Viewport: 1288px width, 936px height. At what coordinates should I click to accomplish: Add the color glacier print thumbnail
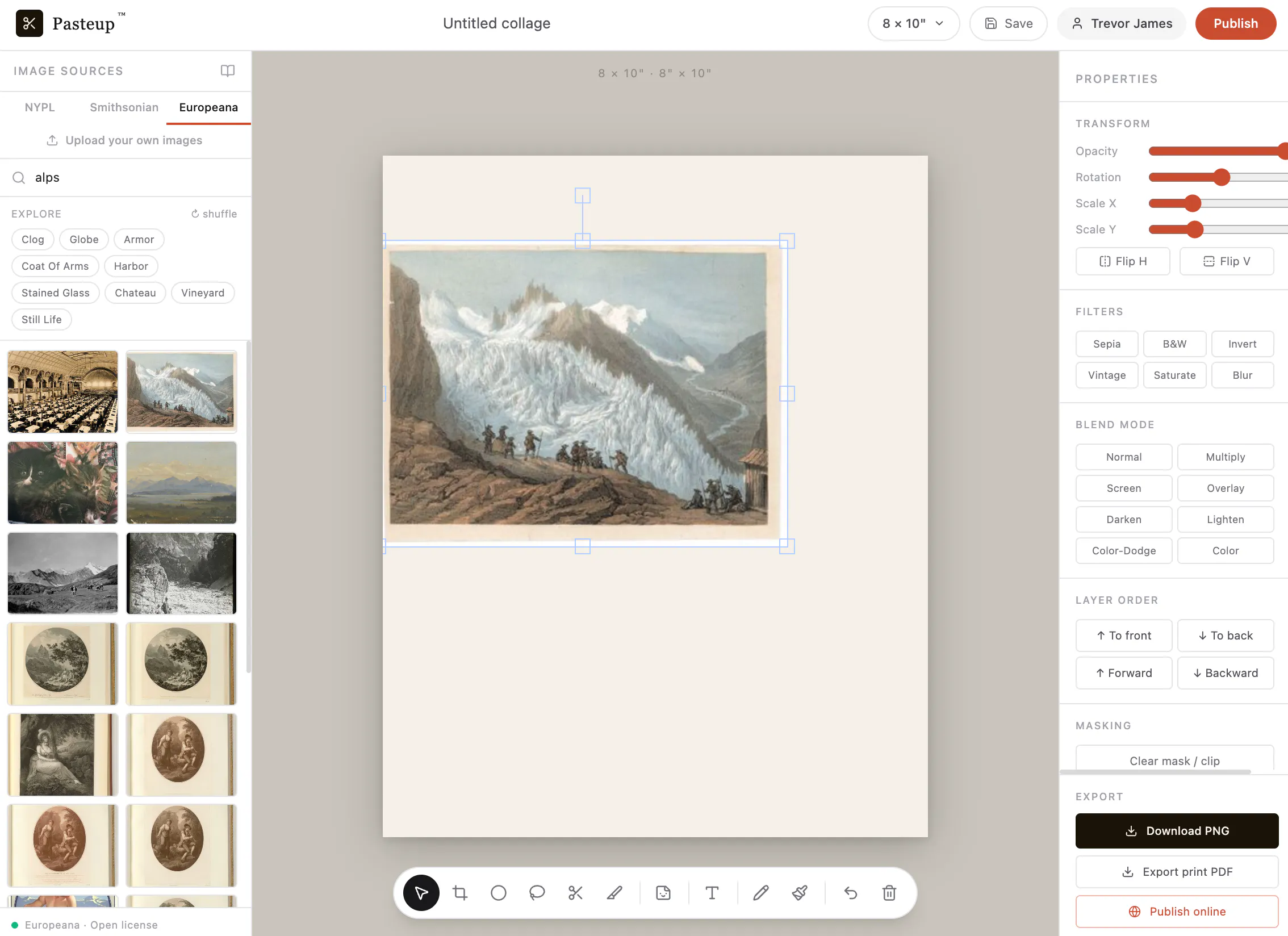(181, 392)
